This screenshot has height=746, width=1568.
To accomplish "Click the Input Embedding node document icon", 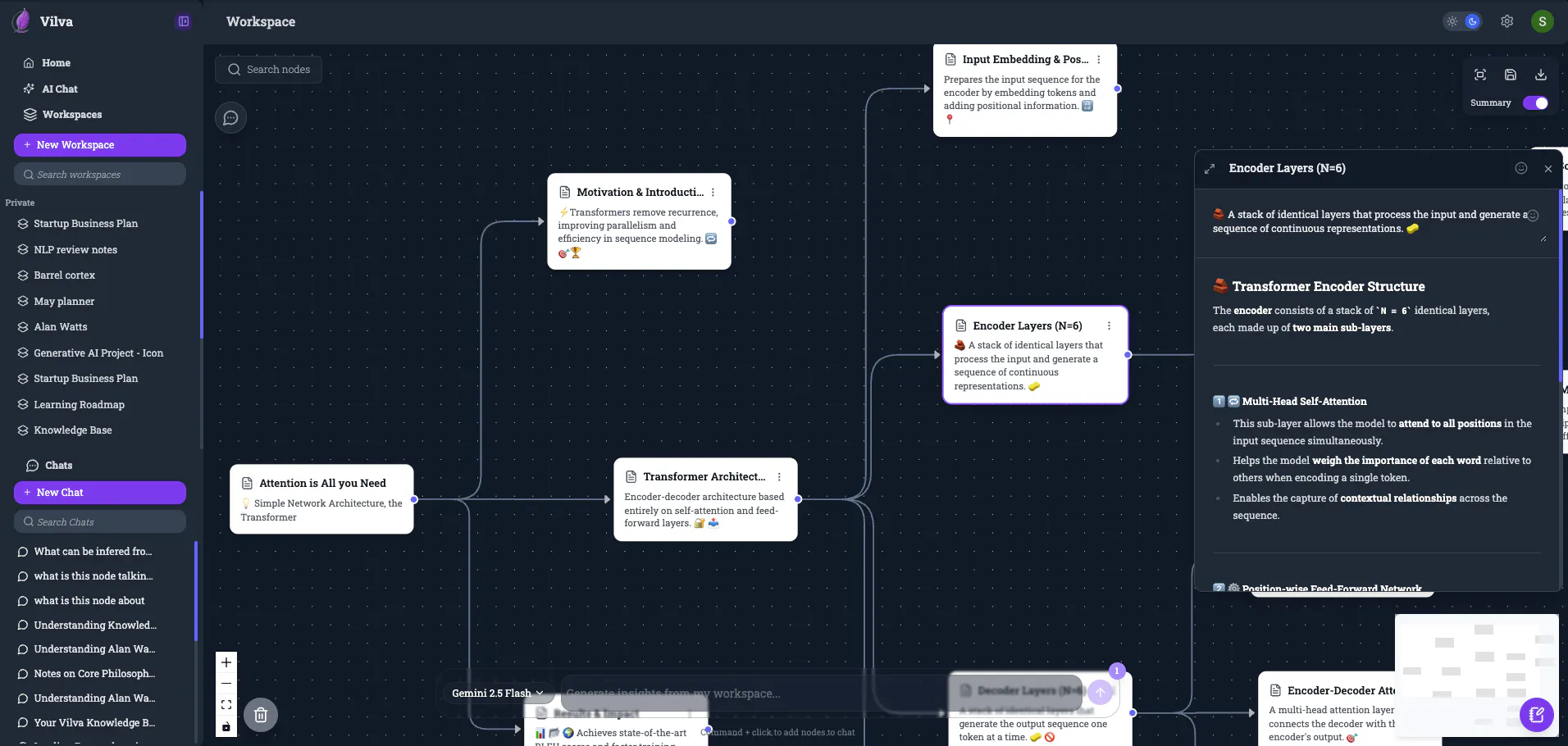I will [950, 60].
